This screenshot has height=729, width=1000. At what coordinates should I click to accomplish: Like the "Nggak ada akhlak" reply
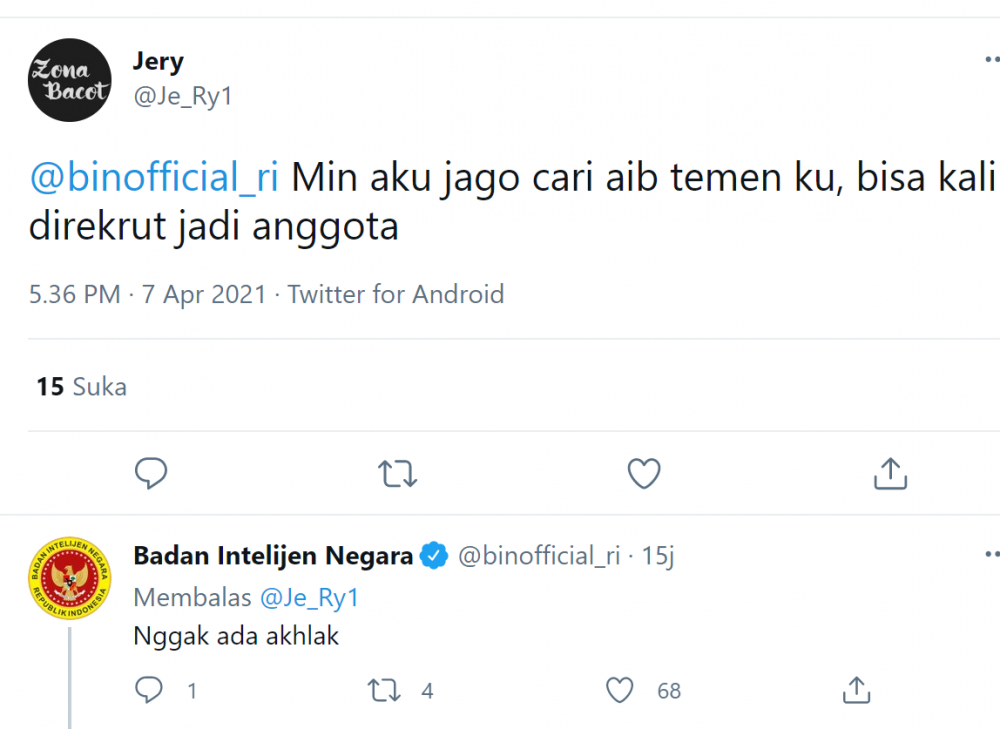click(x=621, y=690)
